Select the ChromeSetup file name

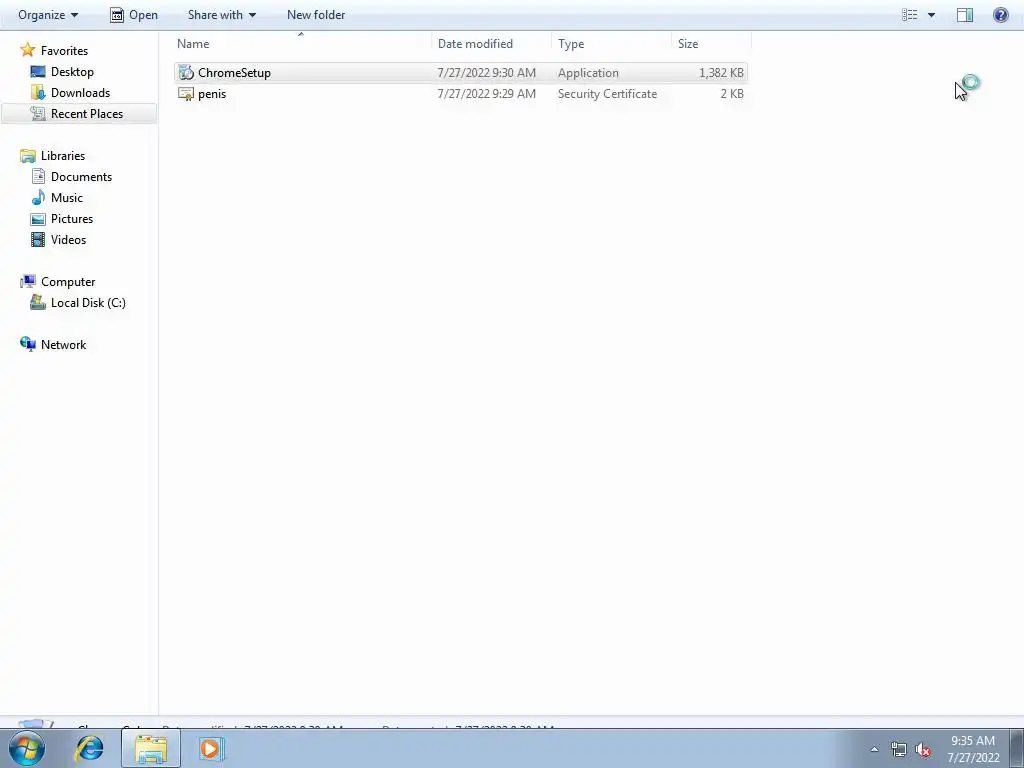pos(234,72)
